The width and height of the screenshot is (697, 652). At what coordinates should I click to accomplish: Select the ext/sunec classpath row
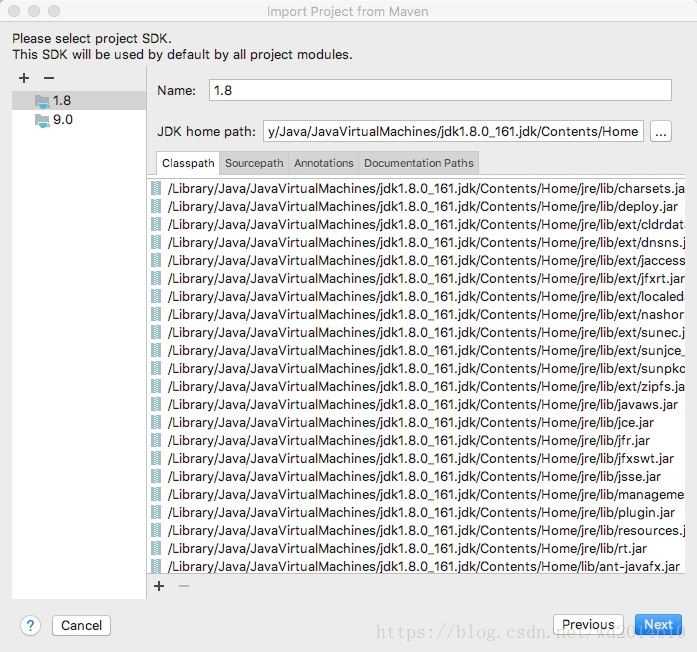[x=416, y=332]
